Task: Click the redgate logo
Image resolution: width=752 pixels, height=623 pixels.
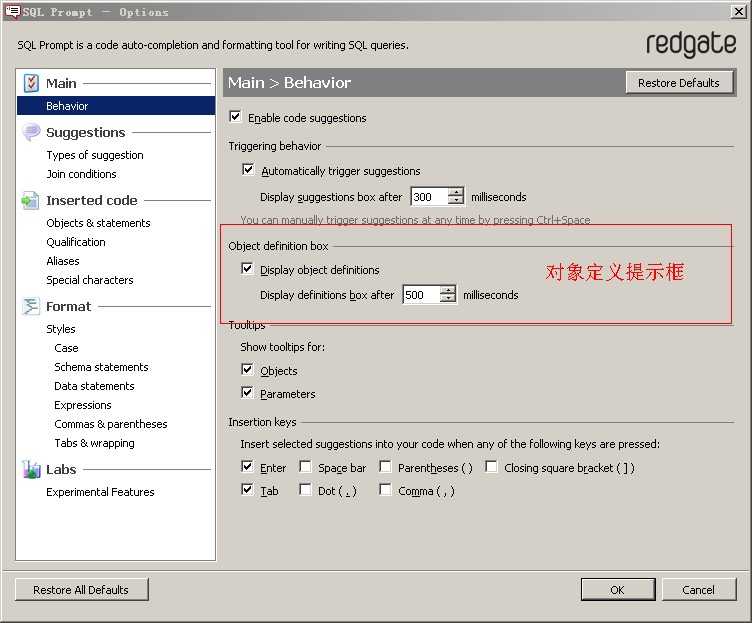Action: [691, 45]
